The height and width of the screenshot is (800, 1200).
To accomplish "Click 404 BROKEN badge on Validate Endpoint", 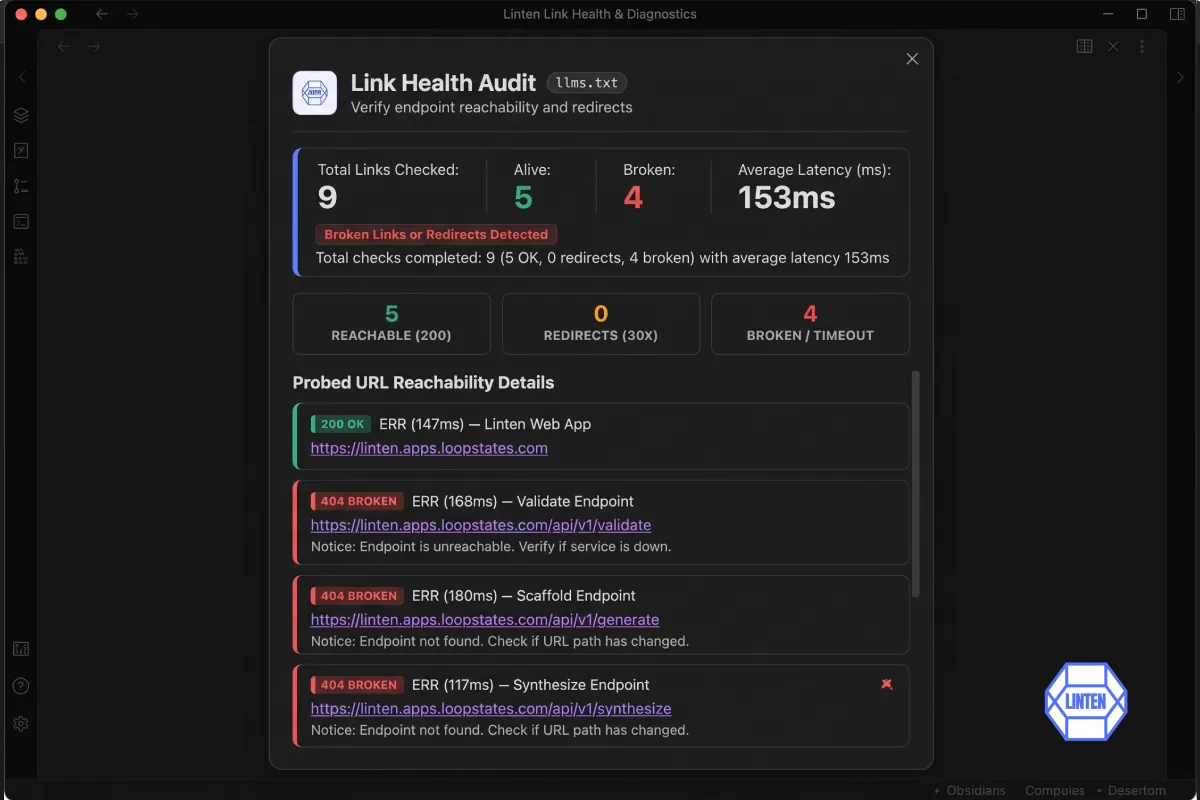I will (x=358, y=501).
